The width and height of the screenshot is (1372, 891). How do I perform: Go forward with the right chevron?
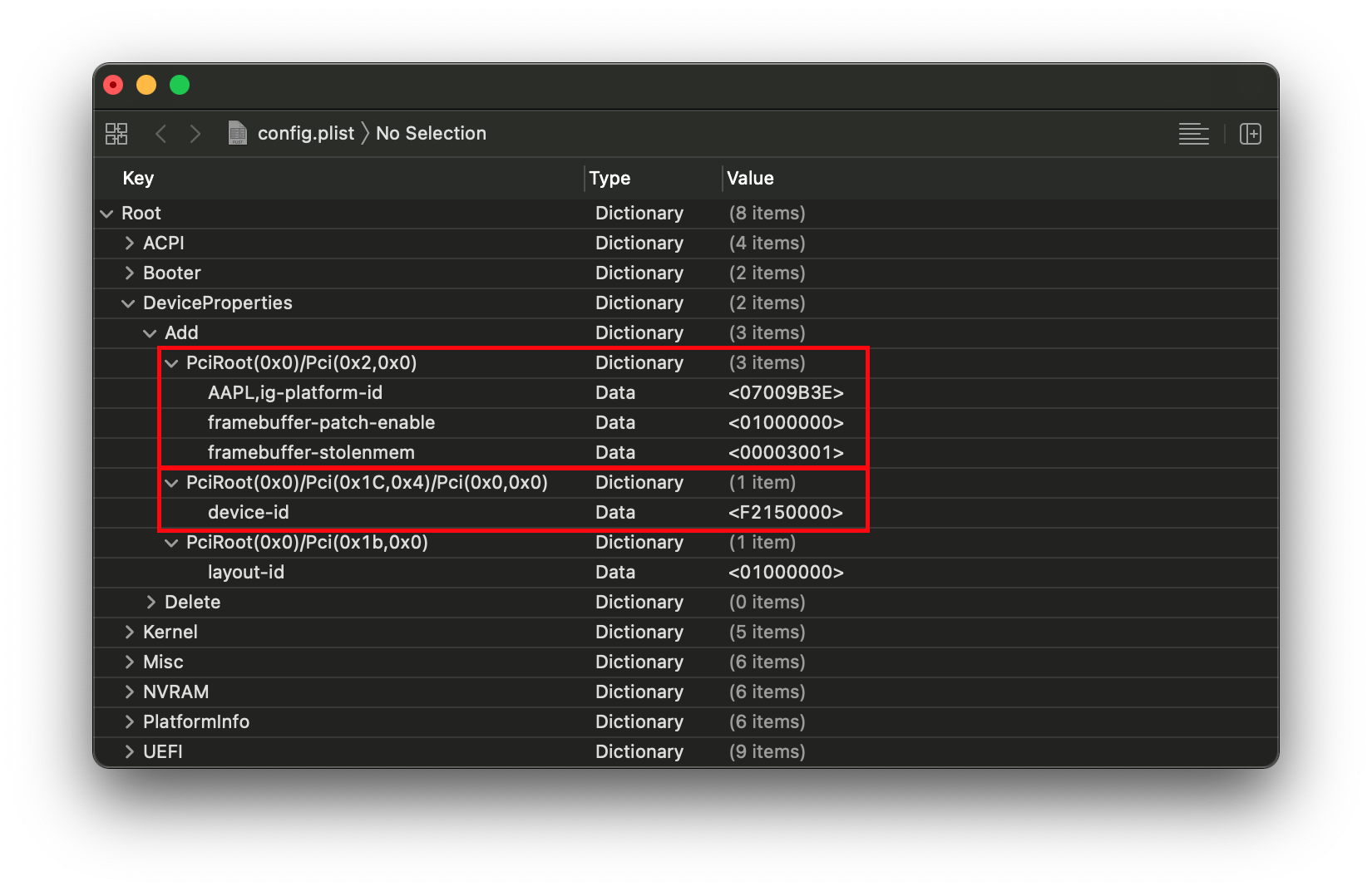[x=195, y=134]
